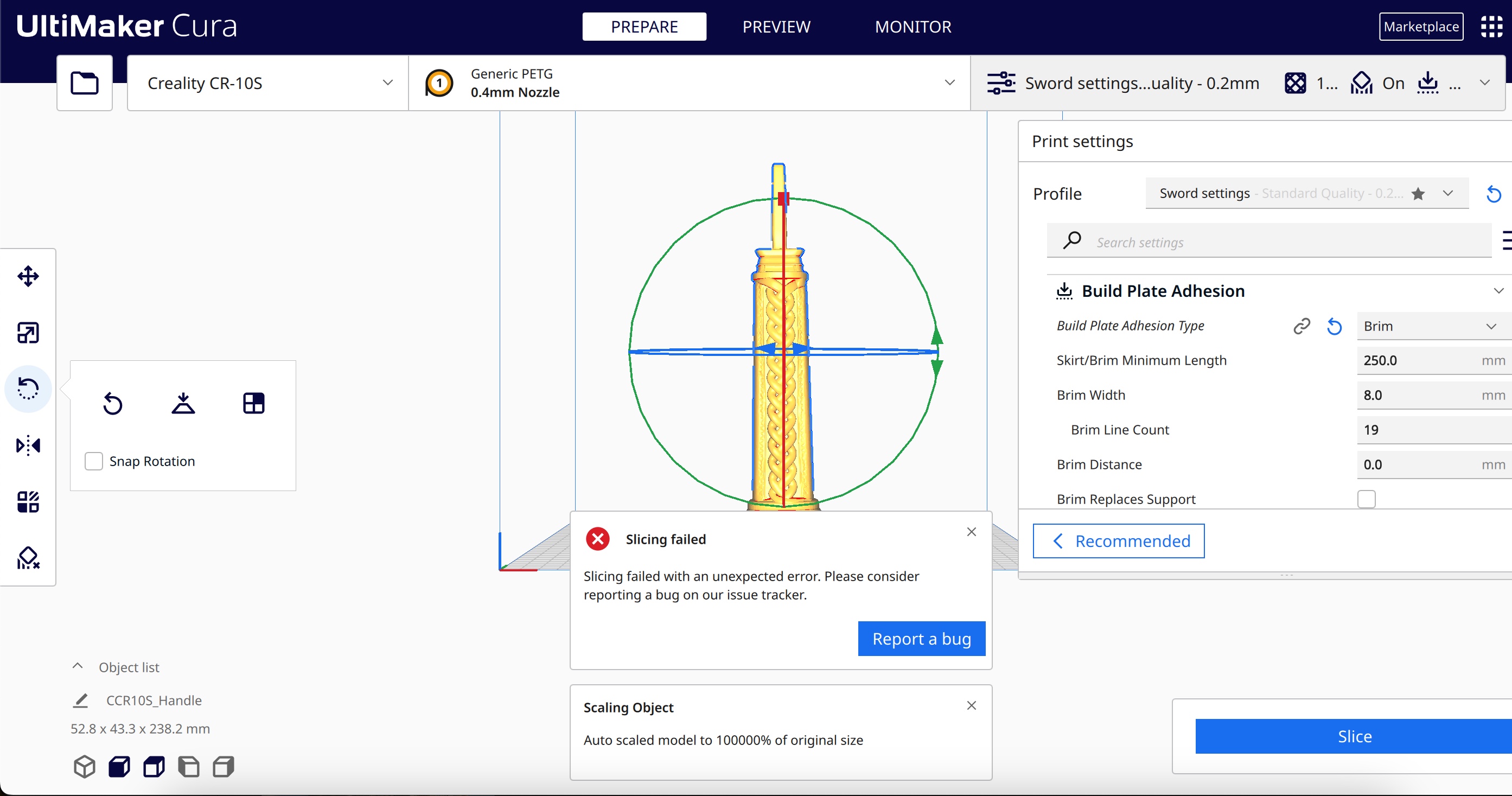Screen dimensions: 1512x796
Task: Open the Build Plate Adhesion Type dropdown
Action: [x=1432, y=326]
